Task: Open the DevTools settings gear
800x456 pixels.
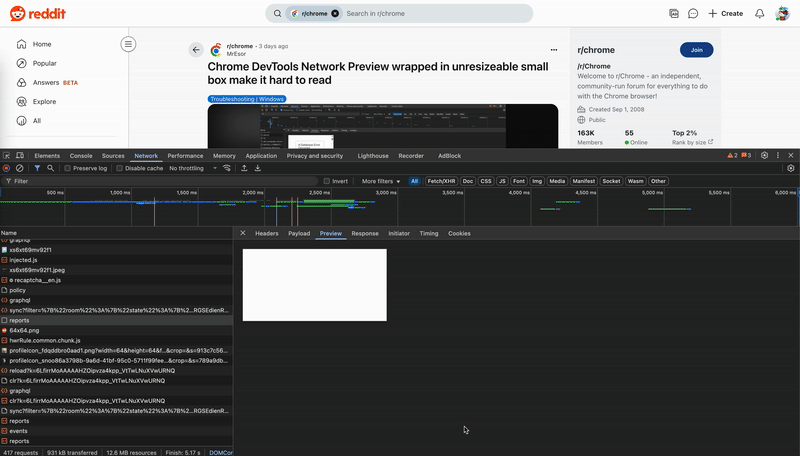Action: click(764, 156)
